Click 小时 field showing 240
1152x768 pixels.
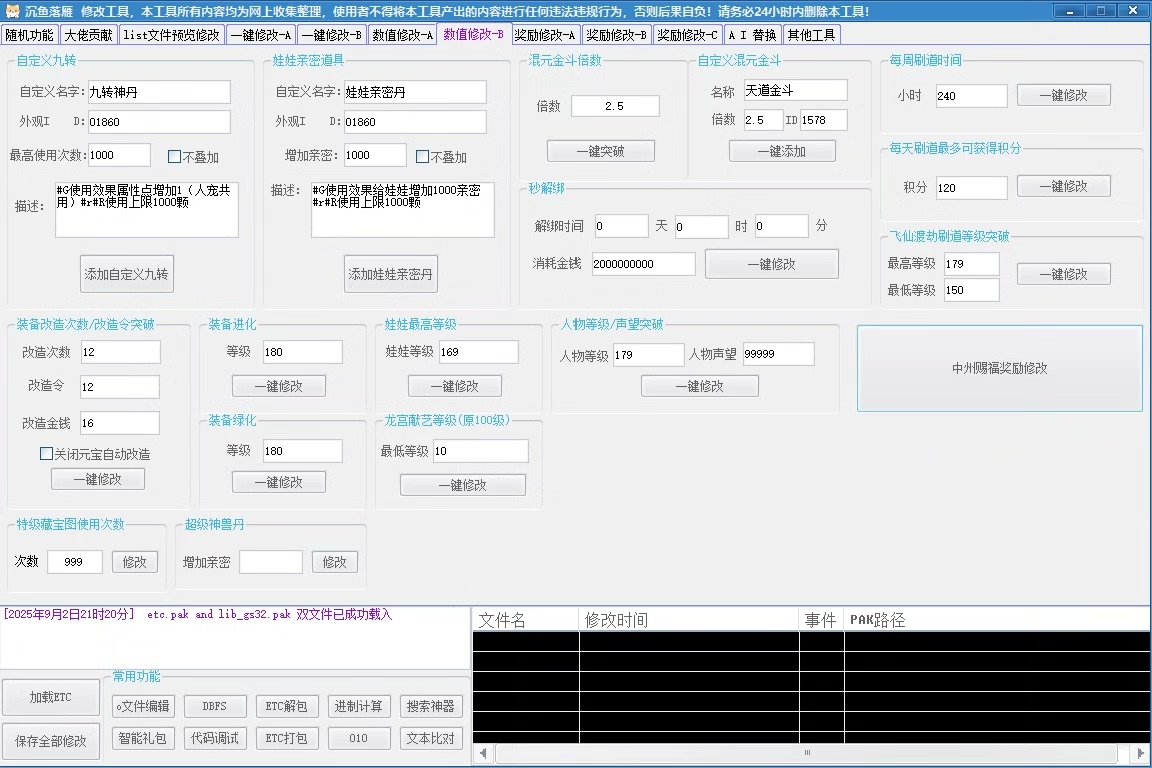click(971, 96)
